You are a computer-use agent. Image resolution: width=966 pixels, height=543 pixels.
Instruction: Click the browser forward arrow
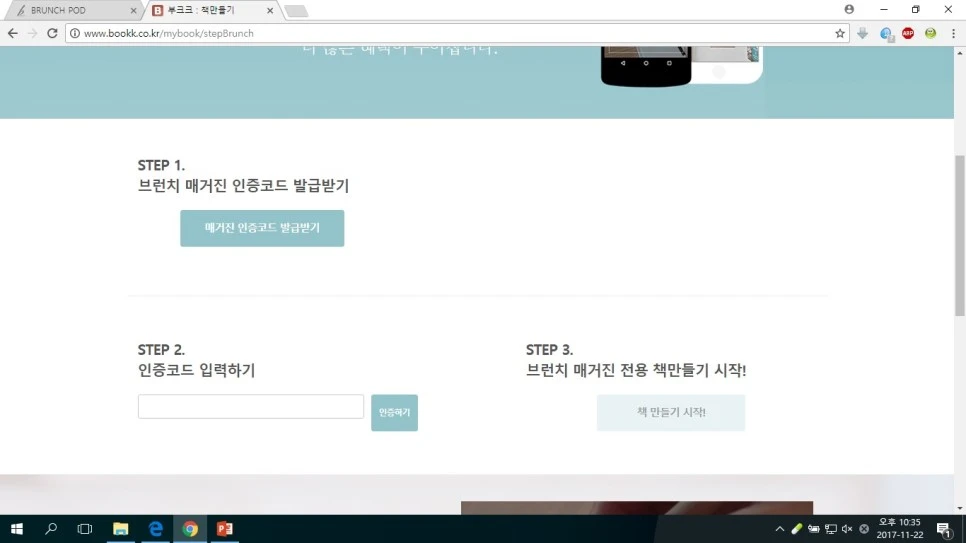33,33
